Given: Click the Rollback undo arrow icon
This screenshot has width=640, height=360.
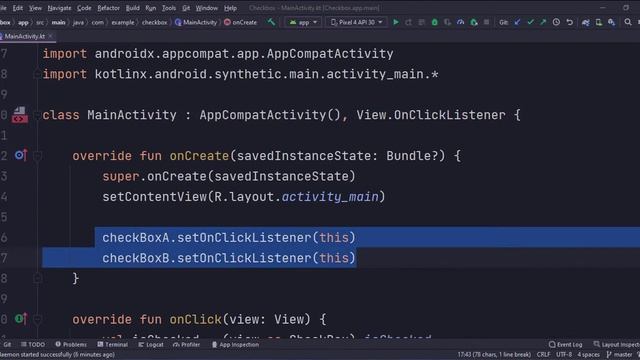Looking at the screenshot, I should (x=569, y=22).
